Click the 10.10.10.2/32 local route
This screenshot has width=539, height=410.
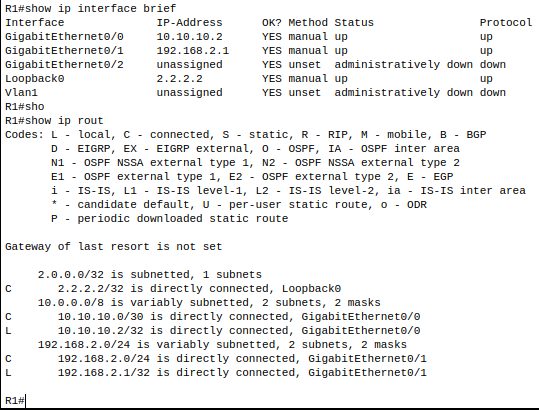[x=212, y=331]
